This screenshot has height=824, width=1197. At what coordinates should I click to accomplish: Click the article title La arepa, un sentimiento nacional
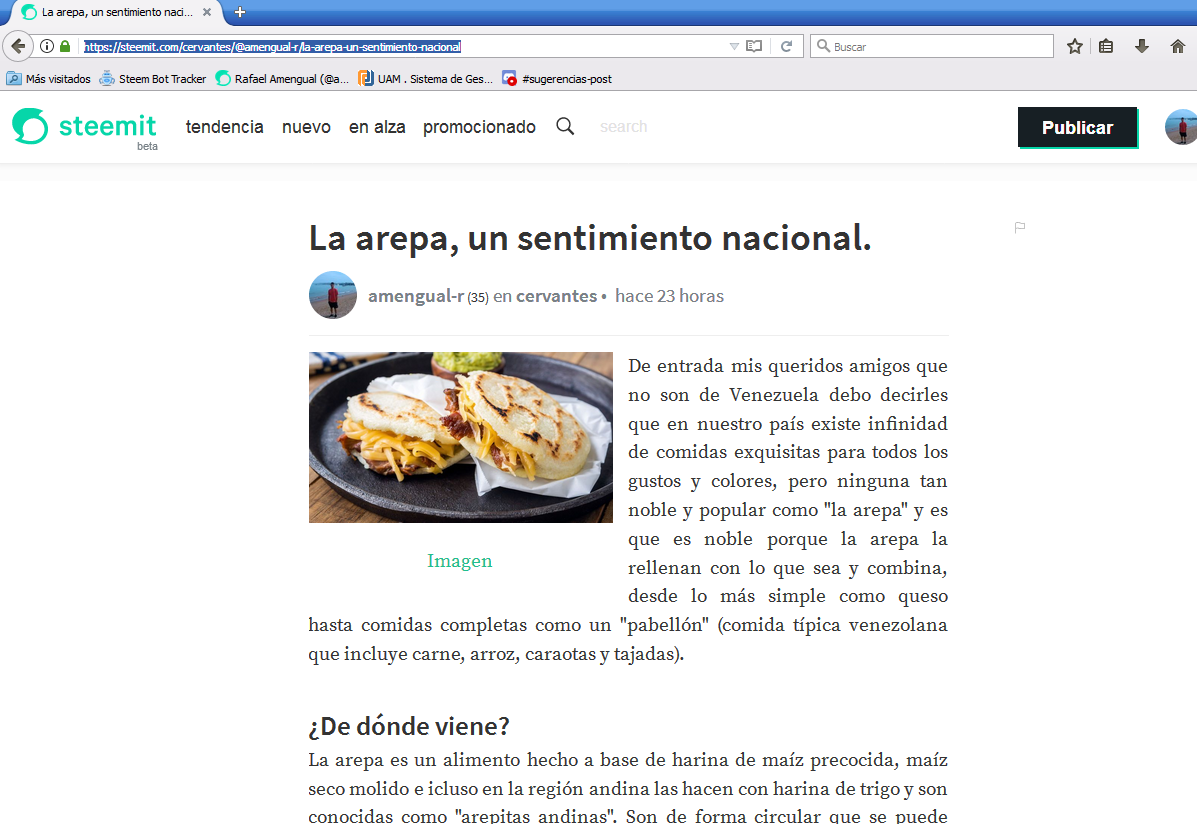(x=590, y=238)
